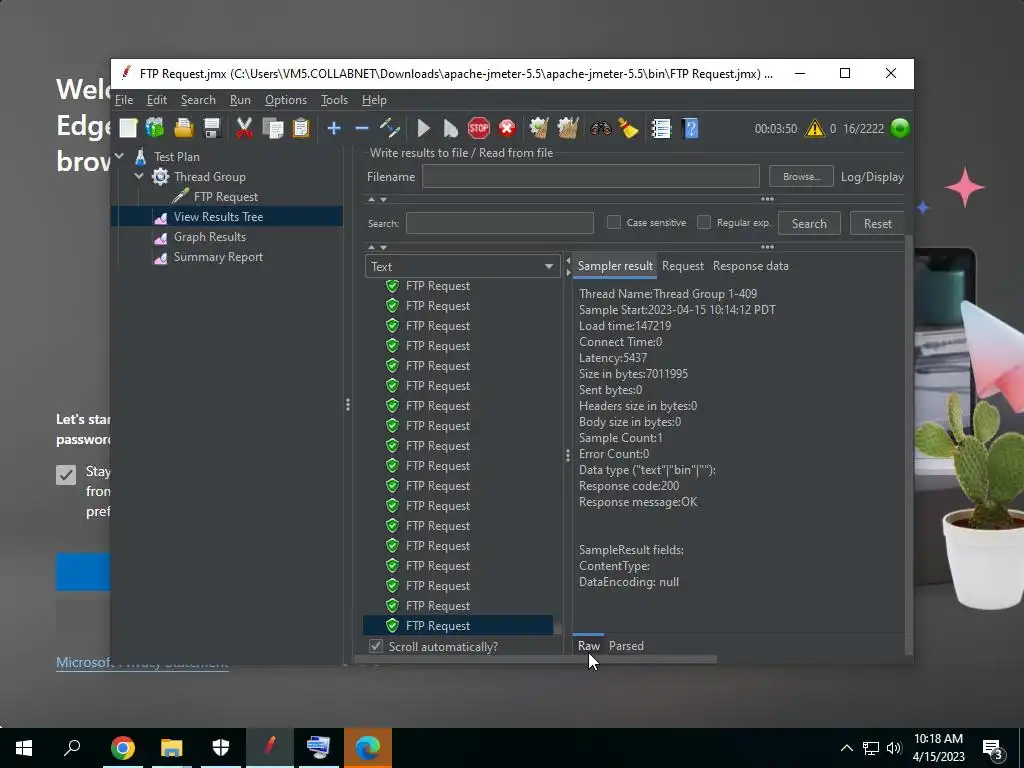This screenshot has width=1024, height=768.
Task: Open the Tools menu
Action: click(x=334, y=100)
